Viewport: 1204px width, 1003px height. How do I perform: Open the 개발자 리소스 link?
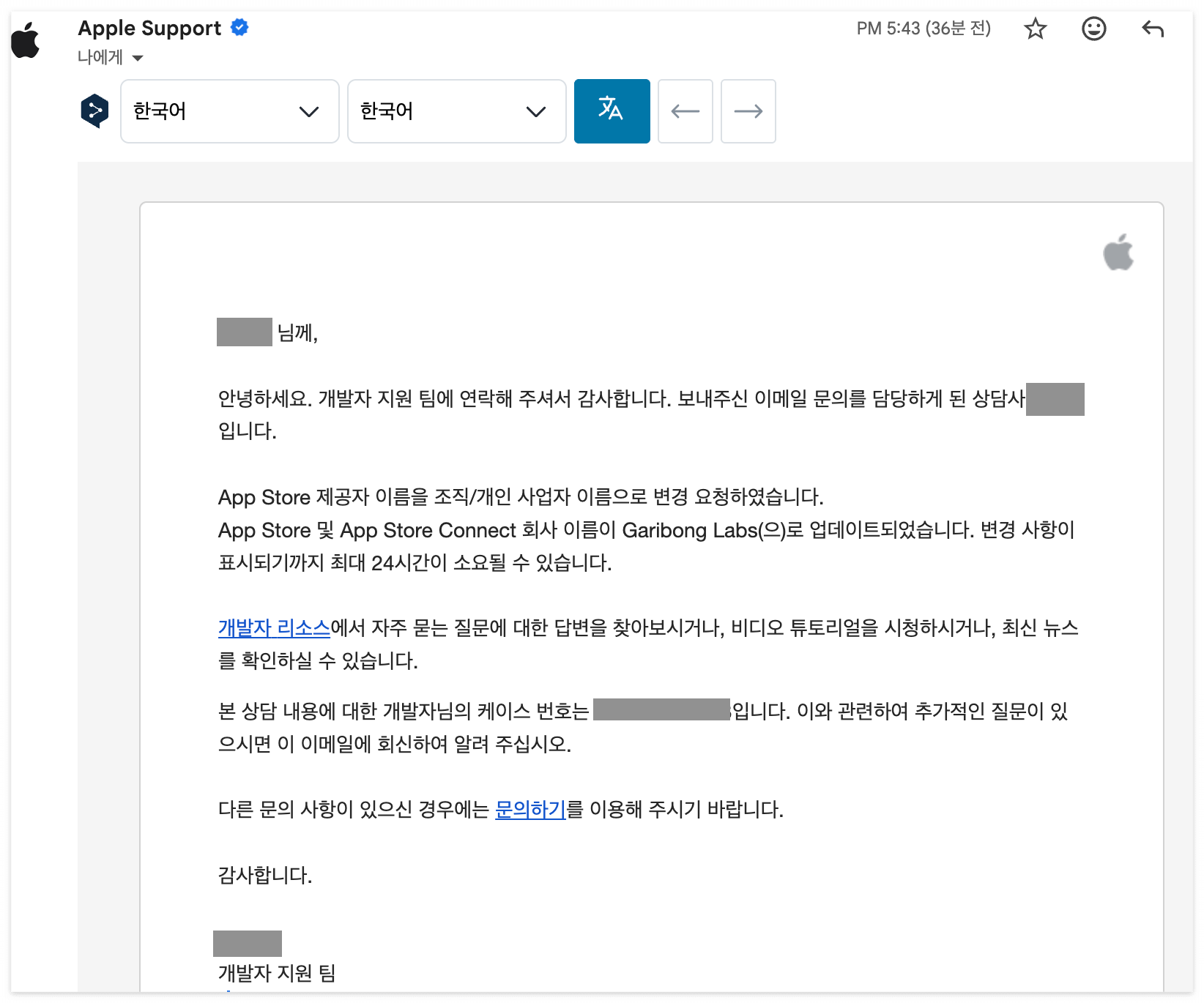pos(274,628)
